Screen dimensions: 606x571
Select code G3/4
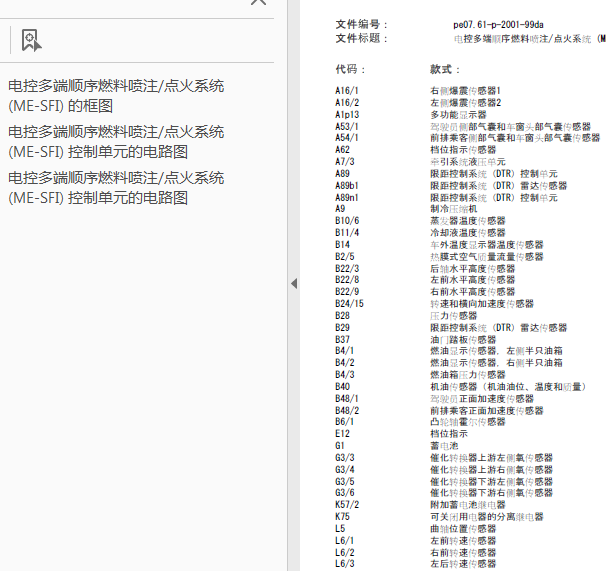pyautogui.click(x=344, y=469)
